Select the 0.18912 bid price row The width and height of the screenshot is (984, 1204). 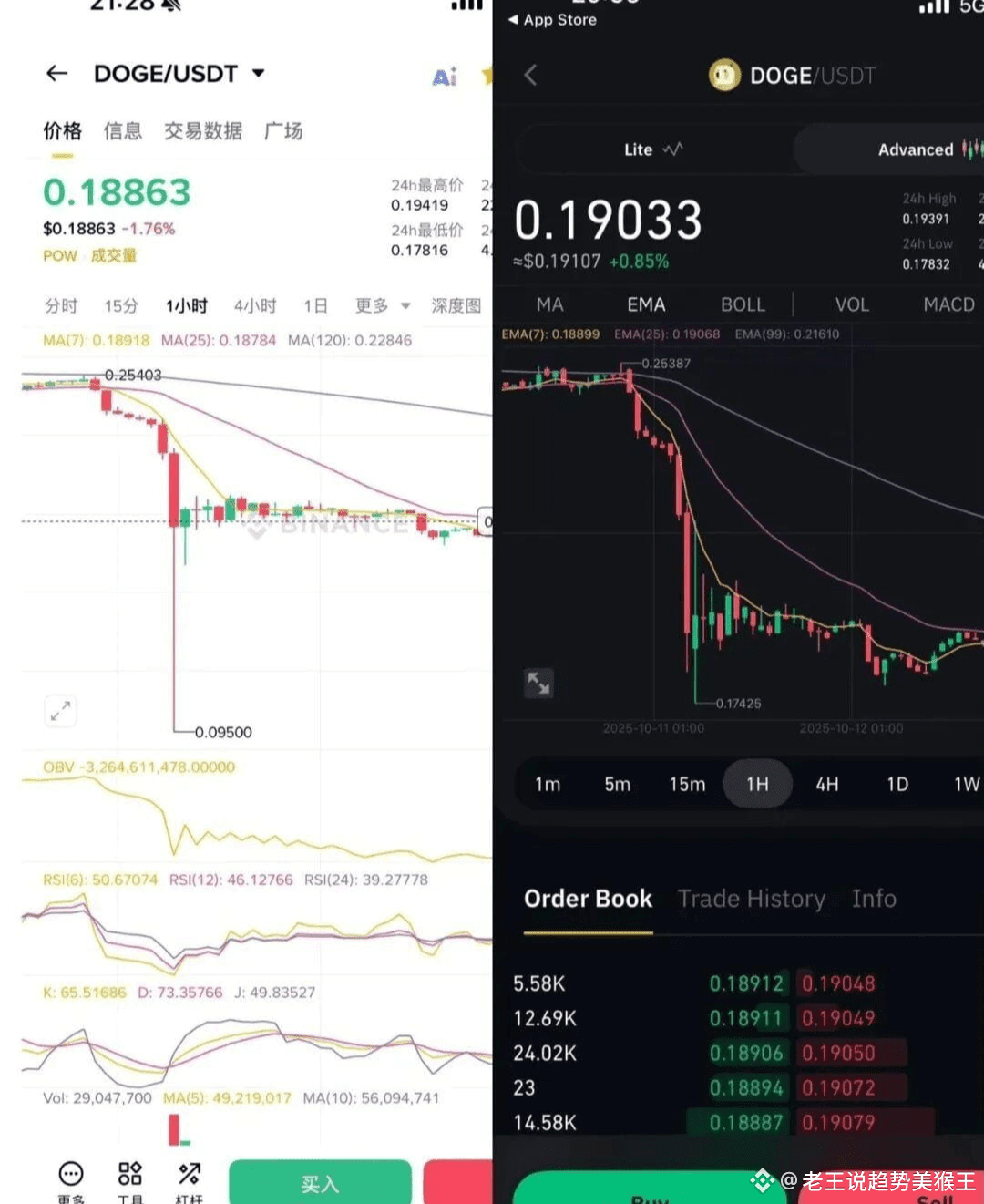746,983
